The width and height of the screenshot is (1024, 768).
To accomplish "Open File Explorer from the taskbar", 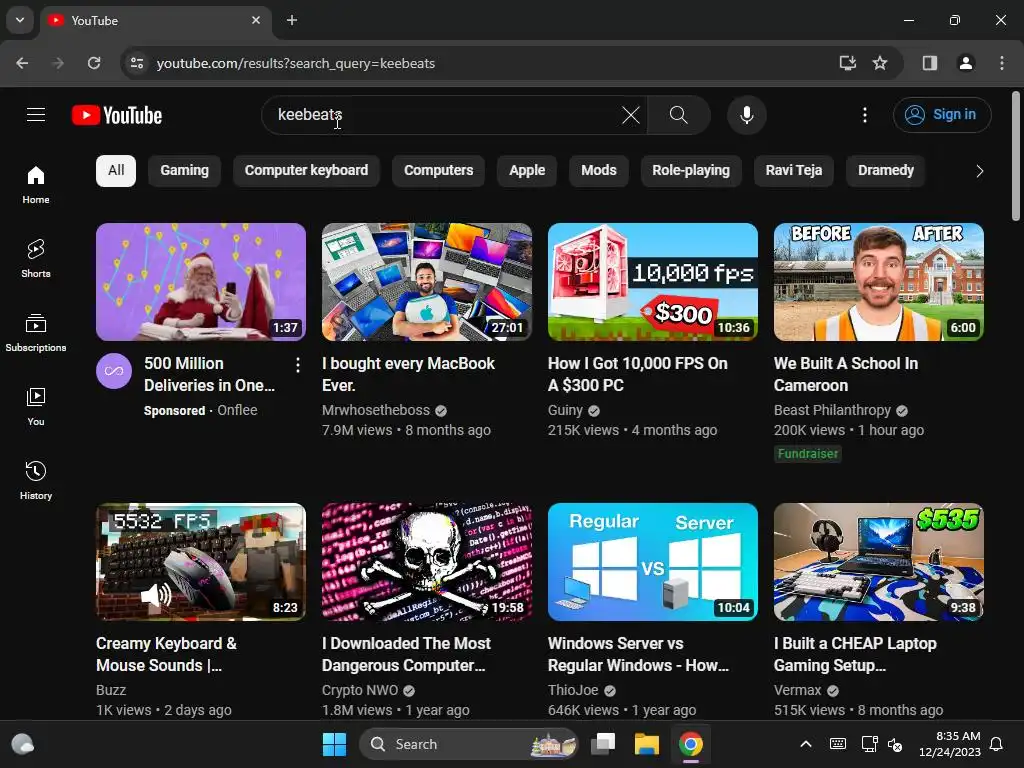I will [647, 744].
